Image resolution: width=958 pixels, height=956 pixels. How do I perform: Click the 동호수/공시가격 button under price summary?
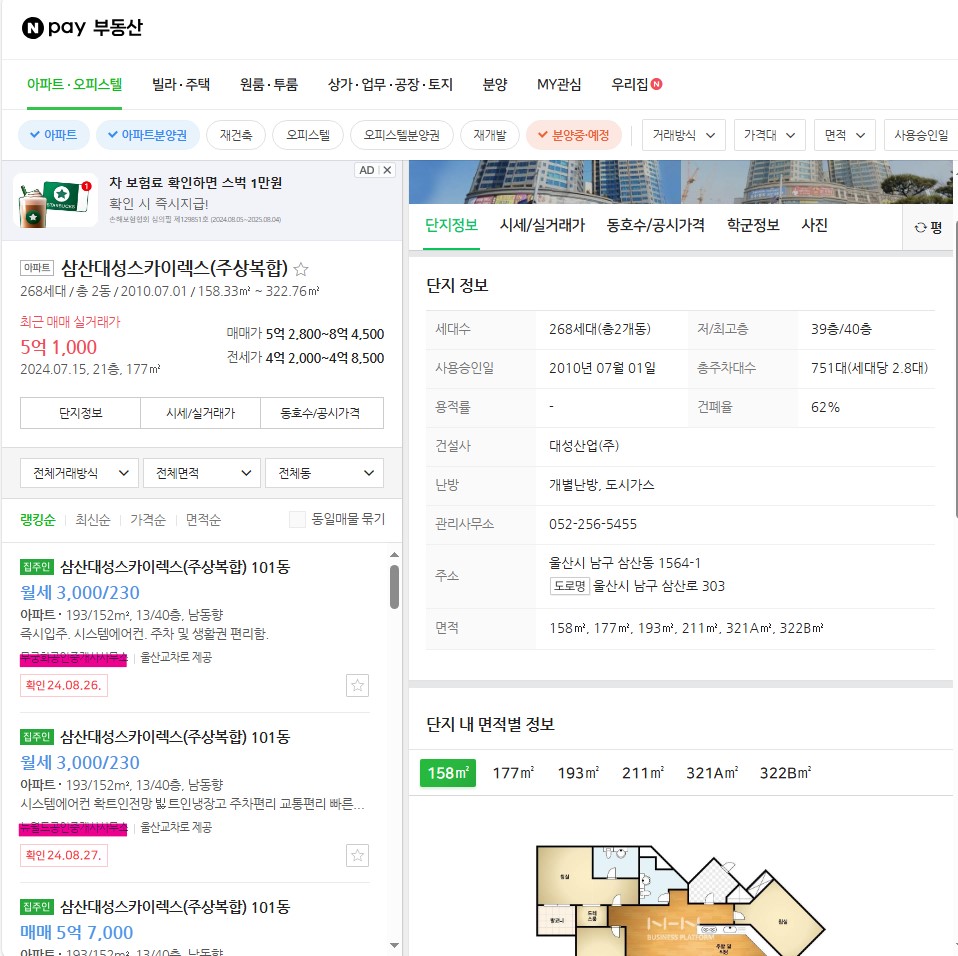point(322,413)
